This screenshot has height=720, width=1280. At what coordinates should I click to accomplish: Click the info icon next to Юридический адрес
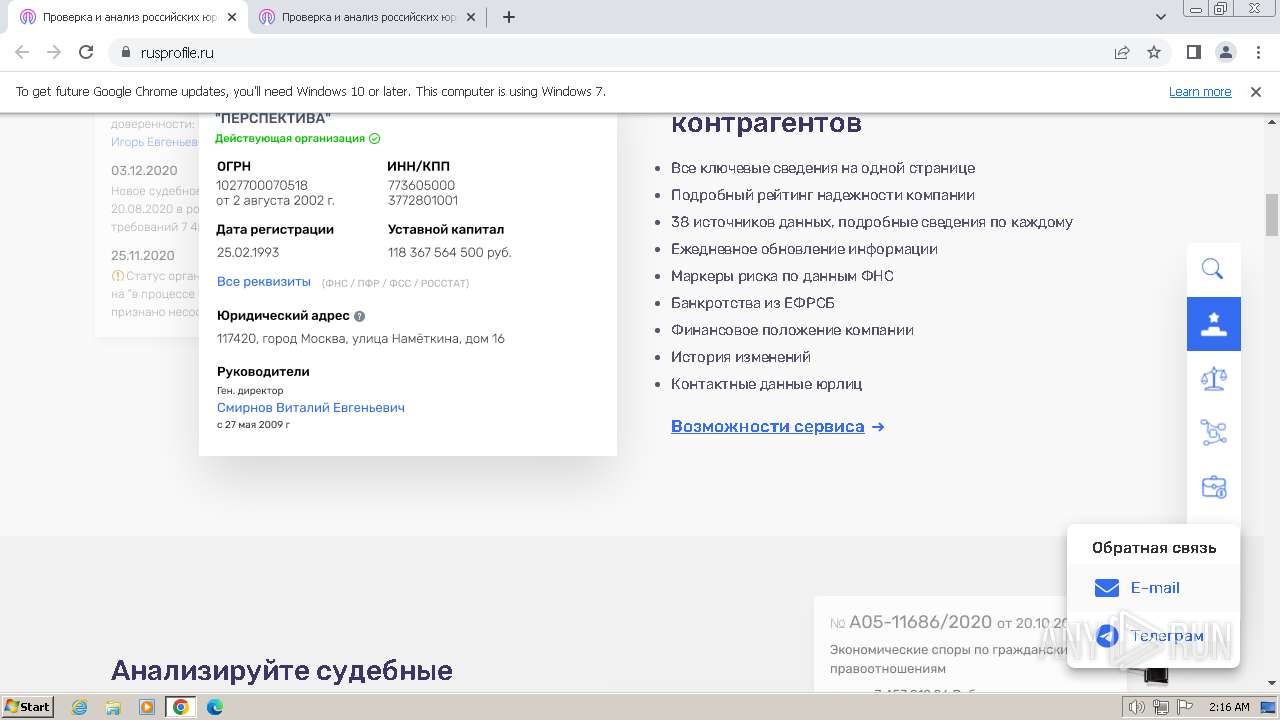pyautogui.click(x=360, y=316)
